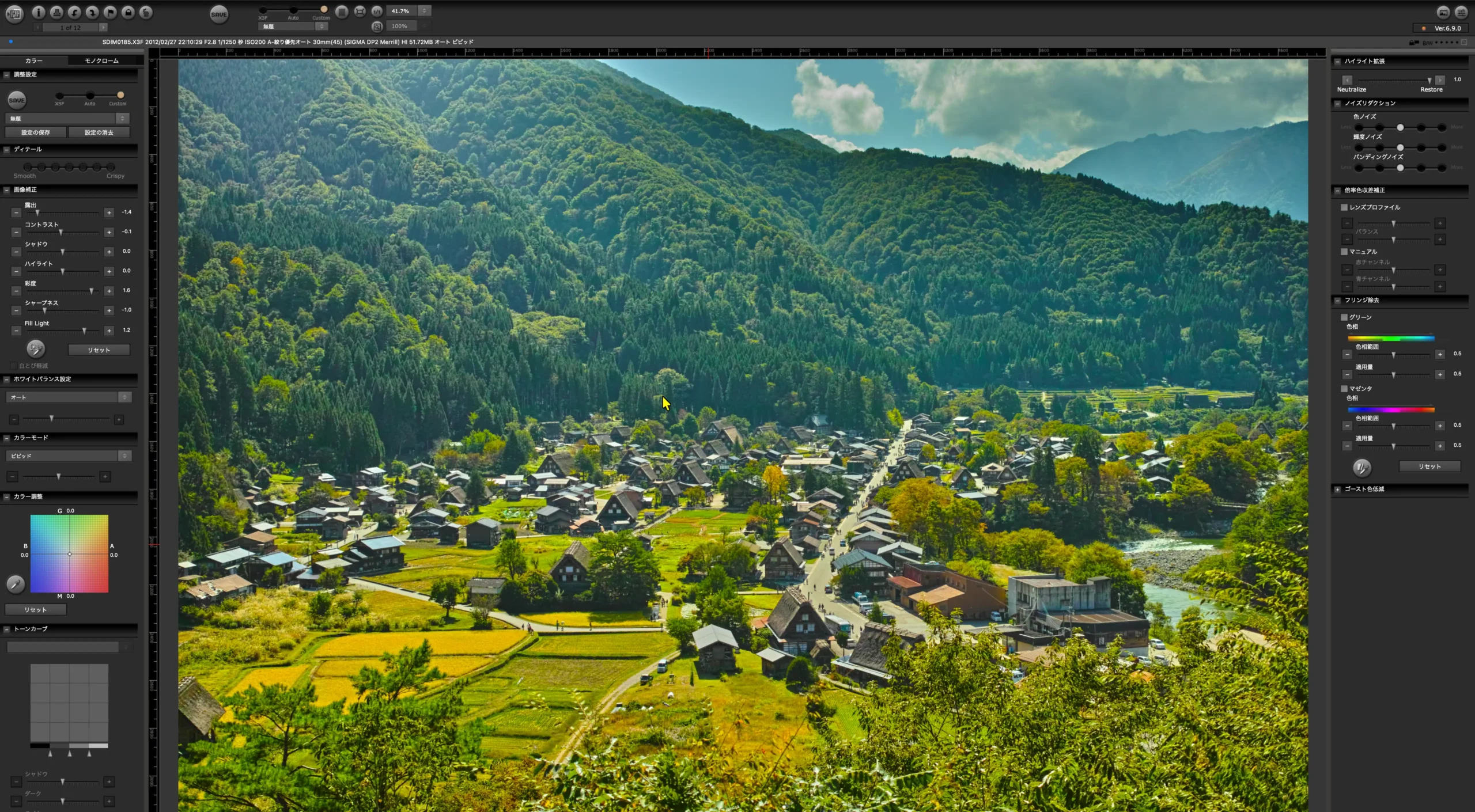The image size is (1475, 812).
Task: Click the loupe magnifier icon near the zoom field
Action: tap(377, 26)
